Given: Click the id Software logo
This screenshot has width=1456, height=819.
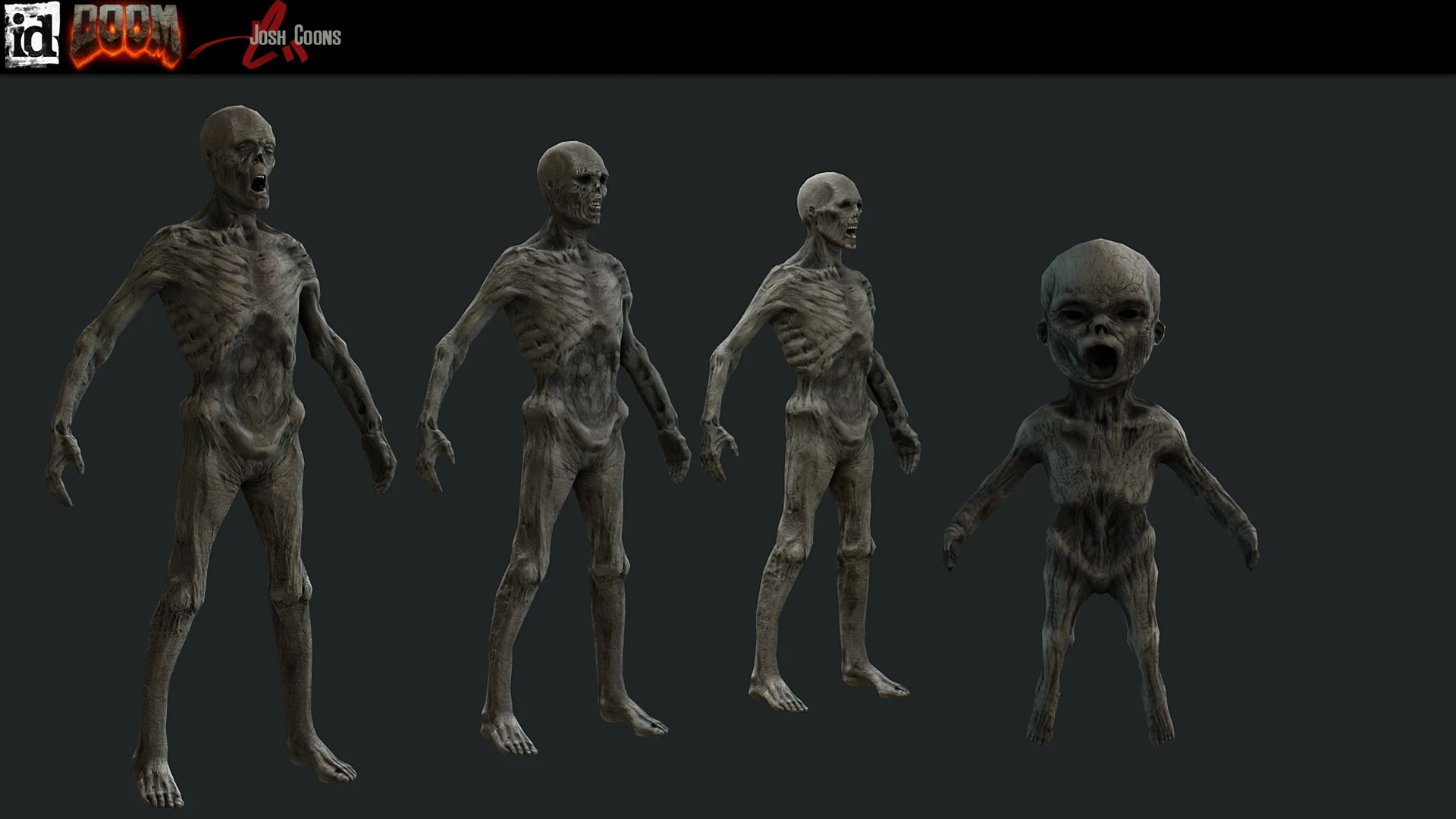Looking at the screenshot, I should click(32, 35).
